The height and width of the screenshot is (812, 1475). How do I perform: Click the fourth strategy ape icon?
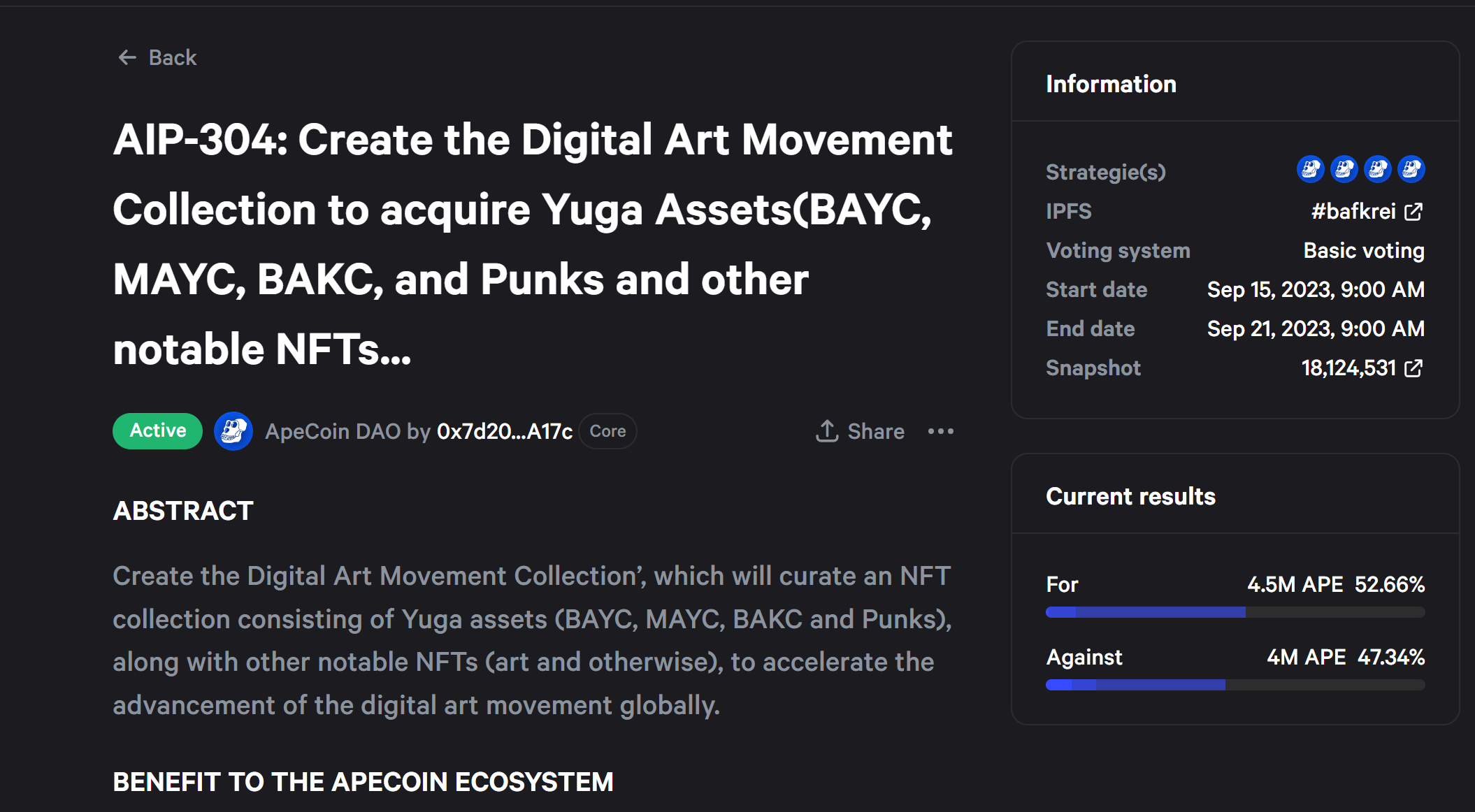(1411, 170)
